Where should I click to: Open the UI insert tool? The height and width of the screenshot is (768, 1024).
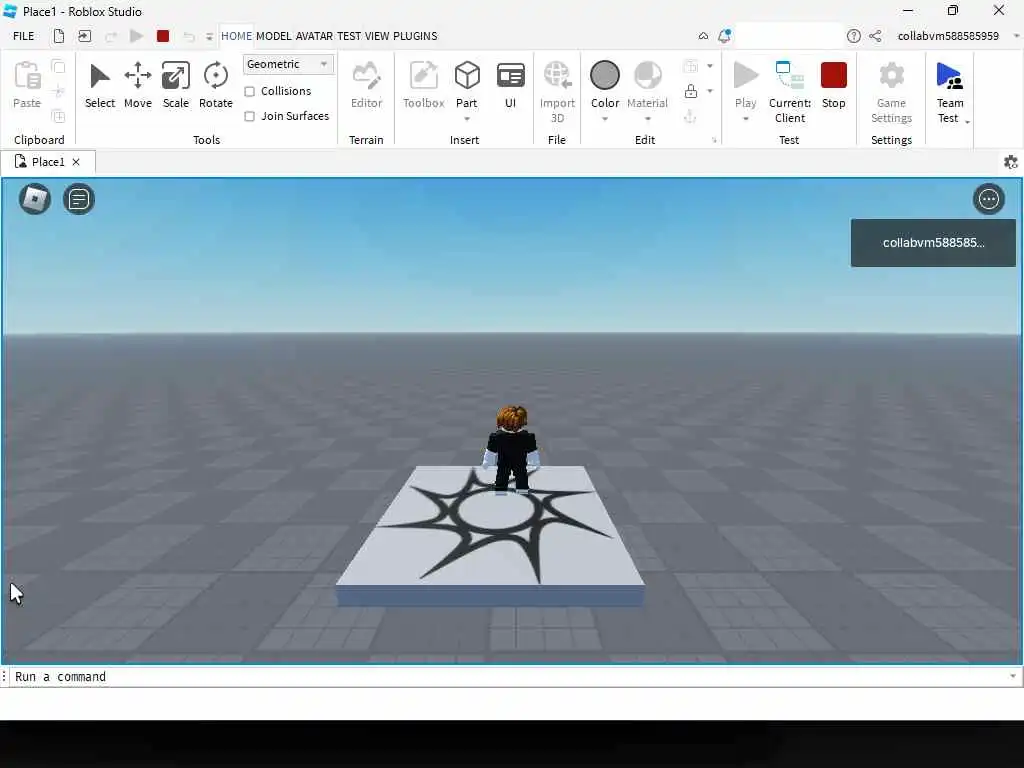tap(511, 86)
